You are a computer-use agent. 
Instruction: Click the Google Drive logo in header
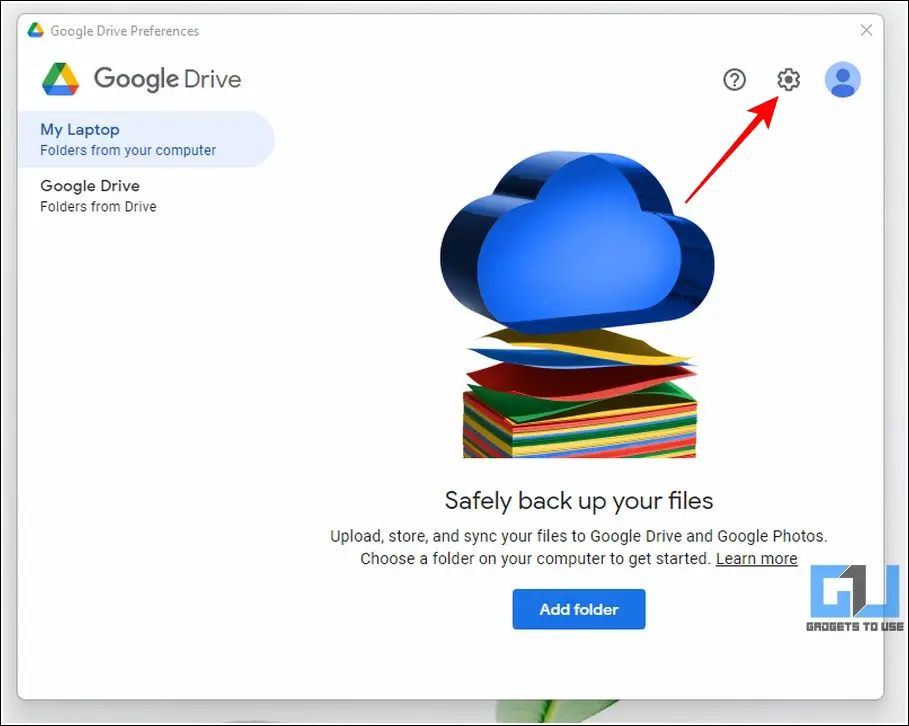(x=141, y=79)
